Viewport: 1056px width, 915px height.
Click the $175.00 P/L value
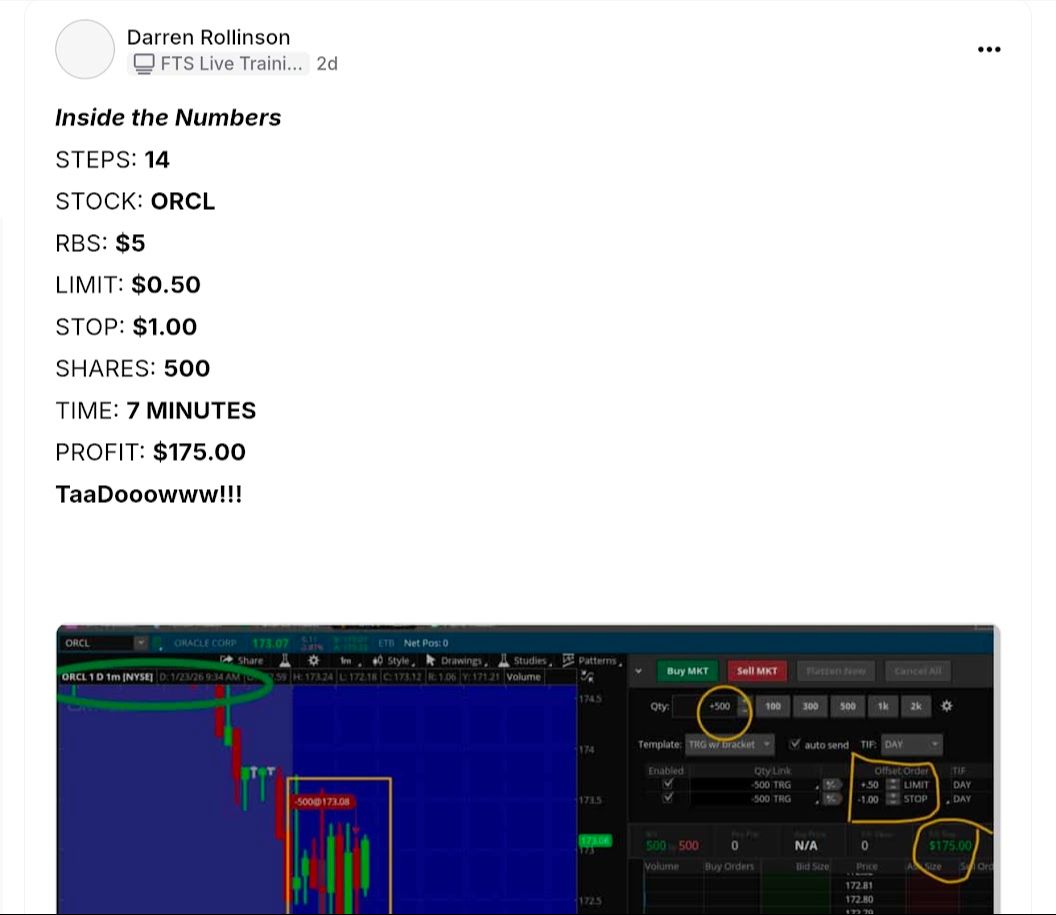pos(950,845)
